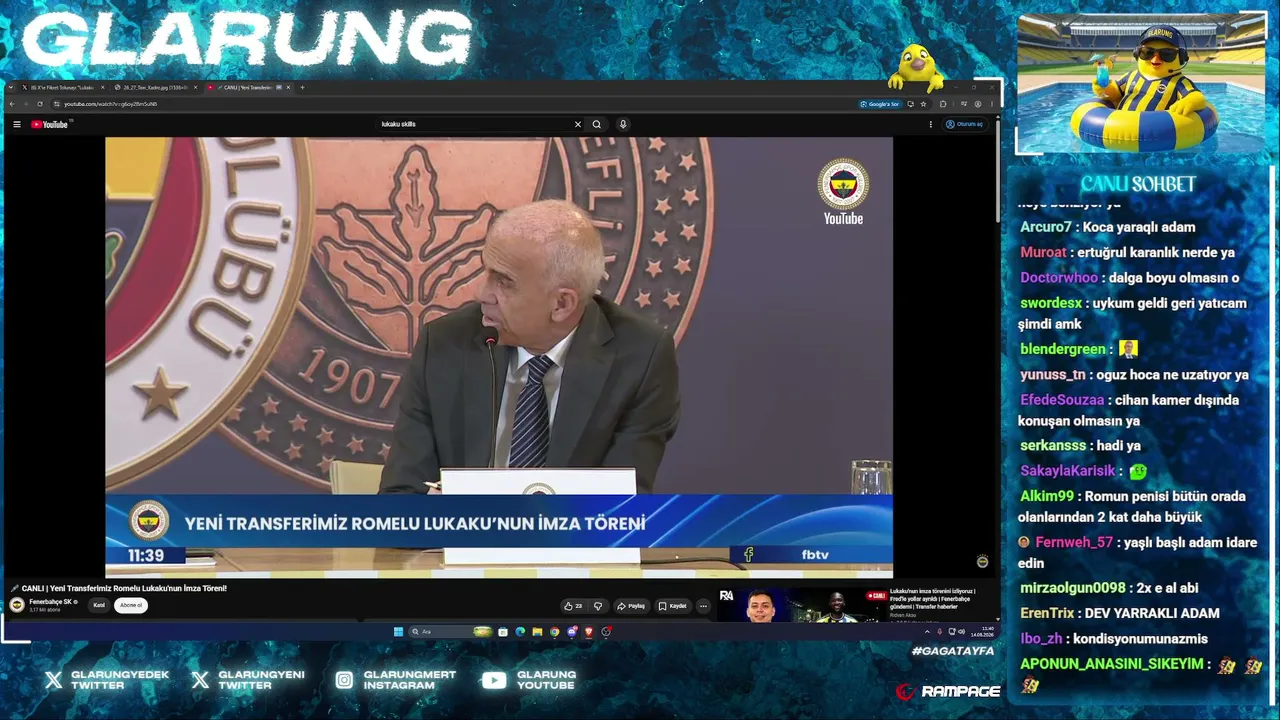1280x720 pixels.
Task: Go to the YouTube home logo
Action: (x=50, y=124)
